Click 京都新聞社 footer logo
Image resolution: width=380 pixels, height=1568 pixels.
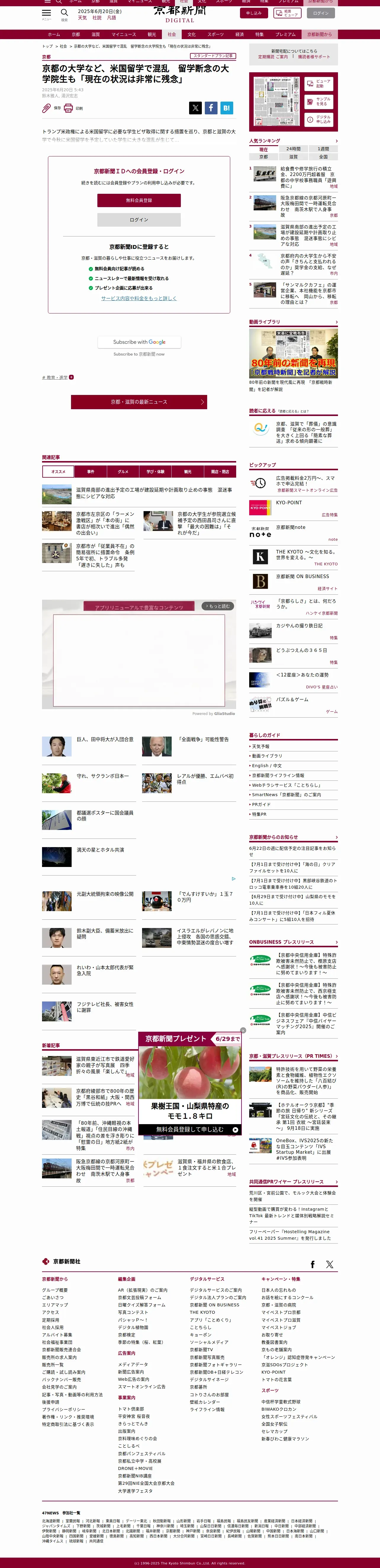61,1261
